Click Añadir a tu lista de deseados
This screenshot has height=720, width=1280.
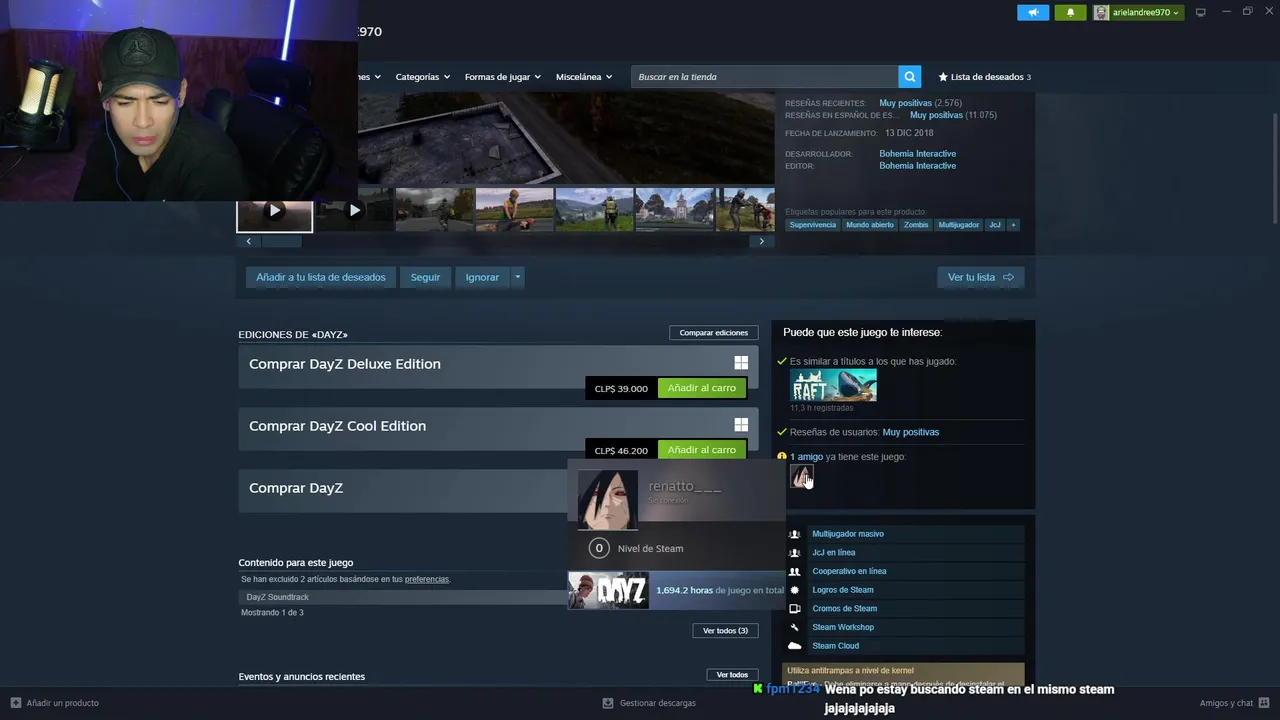point(321,277)
